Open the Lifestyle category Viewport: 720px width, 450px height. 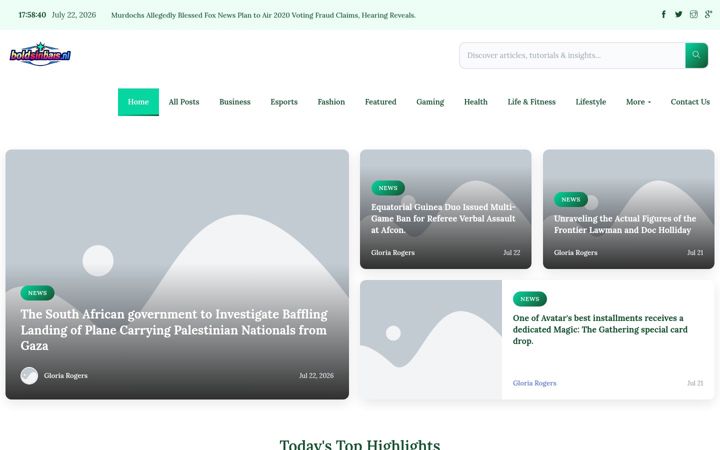591,102
